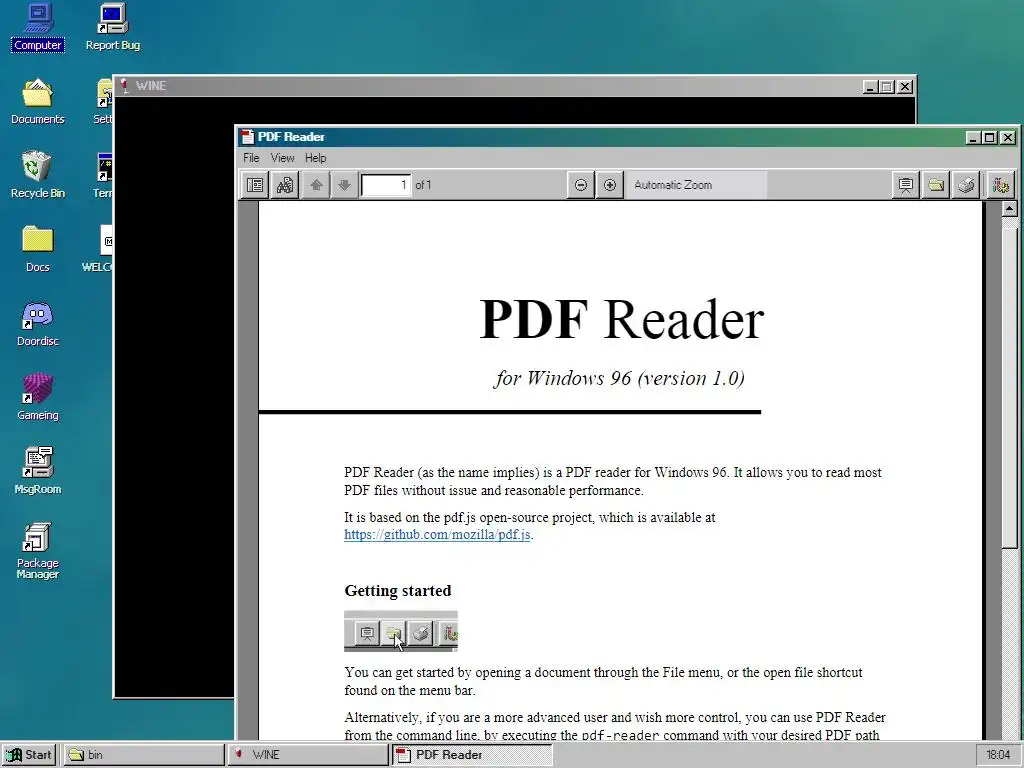Zoom in with the plus button

[609, 185]
